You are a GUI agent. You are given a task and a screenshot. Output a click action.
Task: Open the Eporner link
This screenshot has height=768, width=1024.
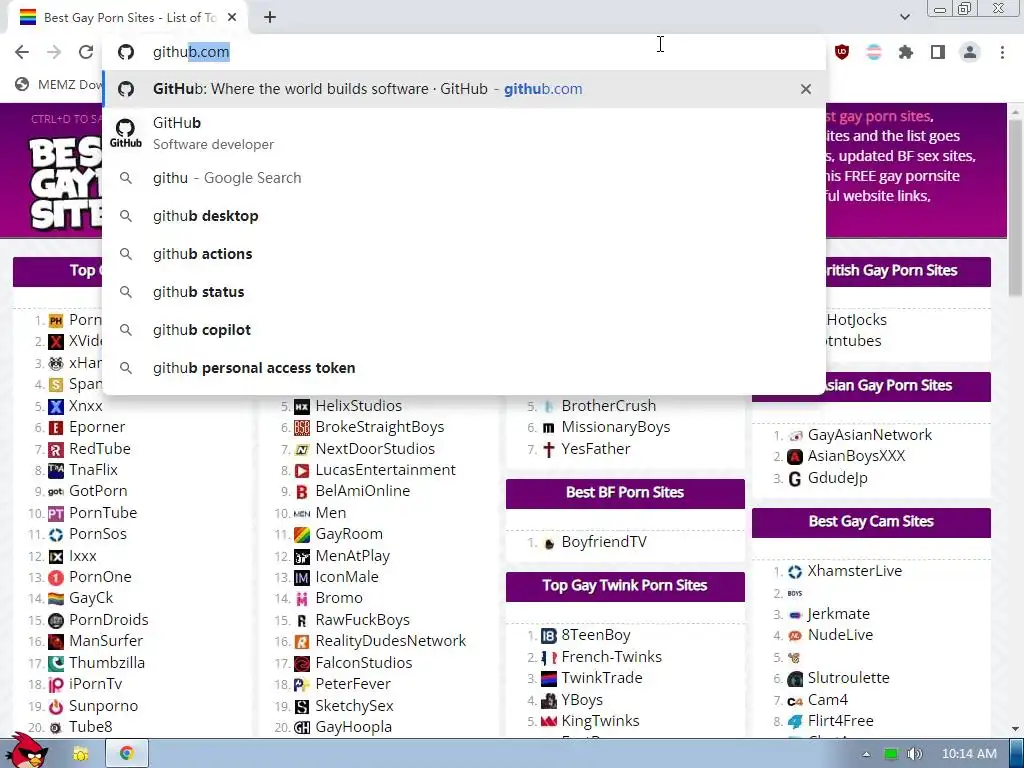97,427
